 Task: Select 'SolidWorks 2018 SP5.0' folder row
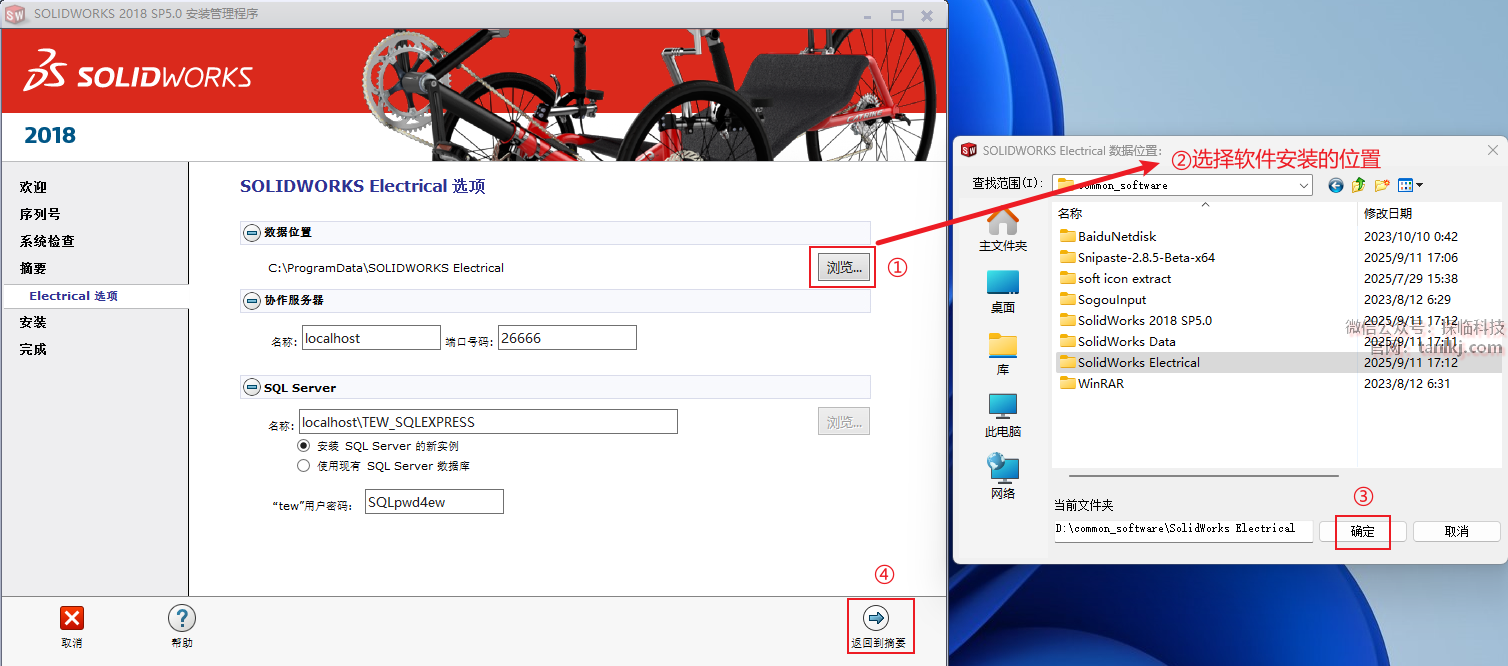[1277, 320]
